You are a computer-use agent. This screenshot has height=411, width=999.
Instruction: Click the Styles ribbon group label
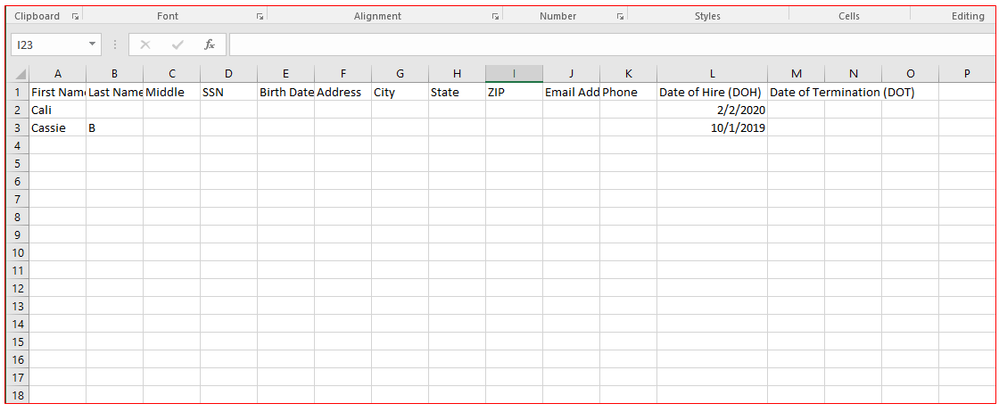707,16
